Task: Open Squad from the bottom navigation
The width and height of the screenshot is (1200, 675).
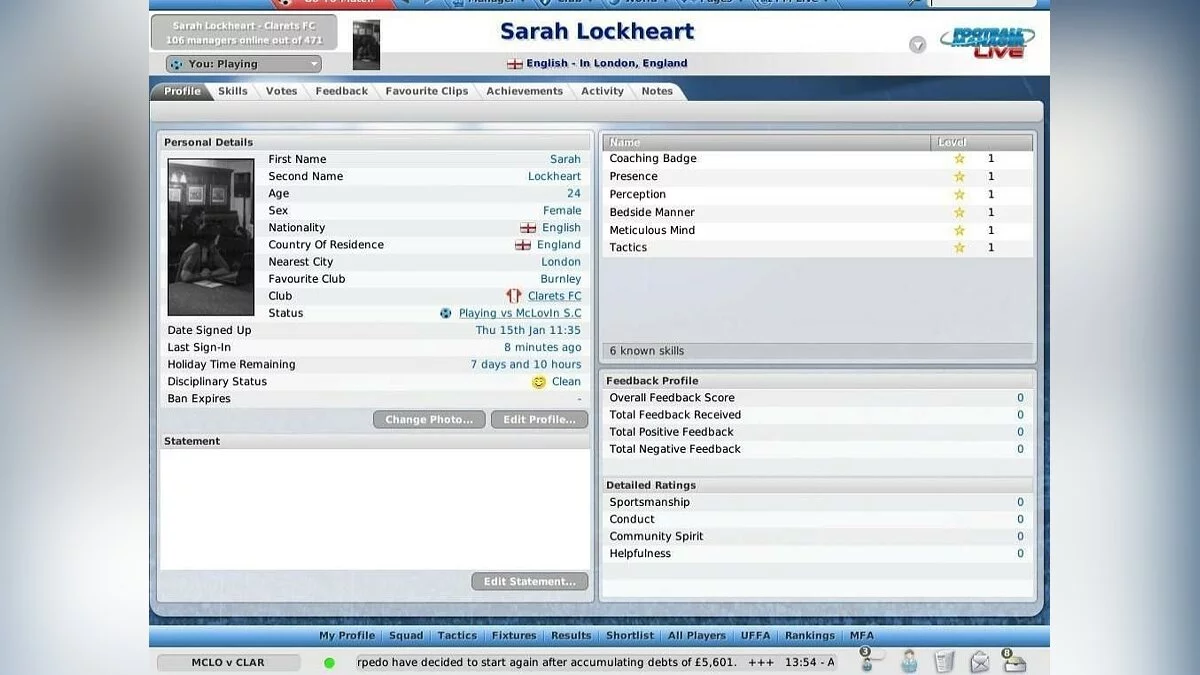Action: 406,636
